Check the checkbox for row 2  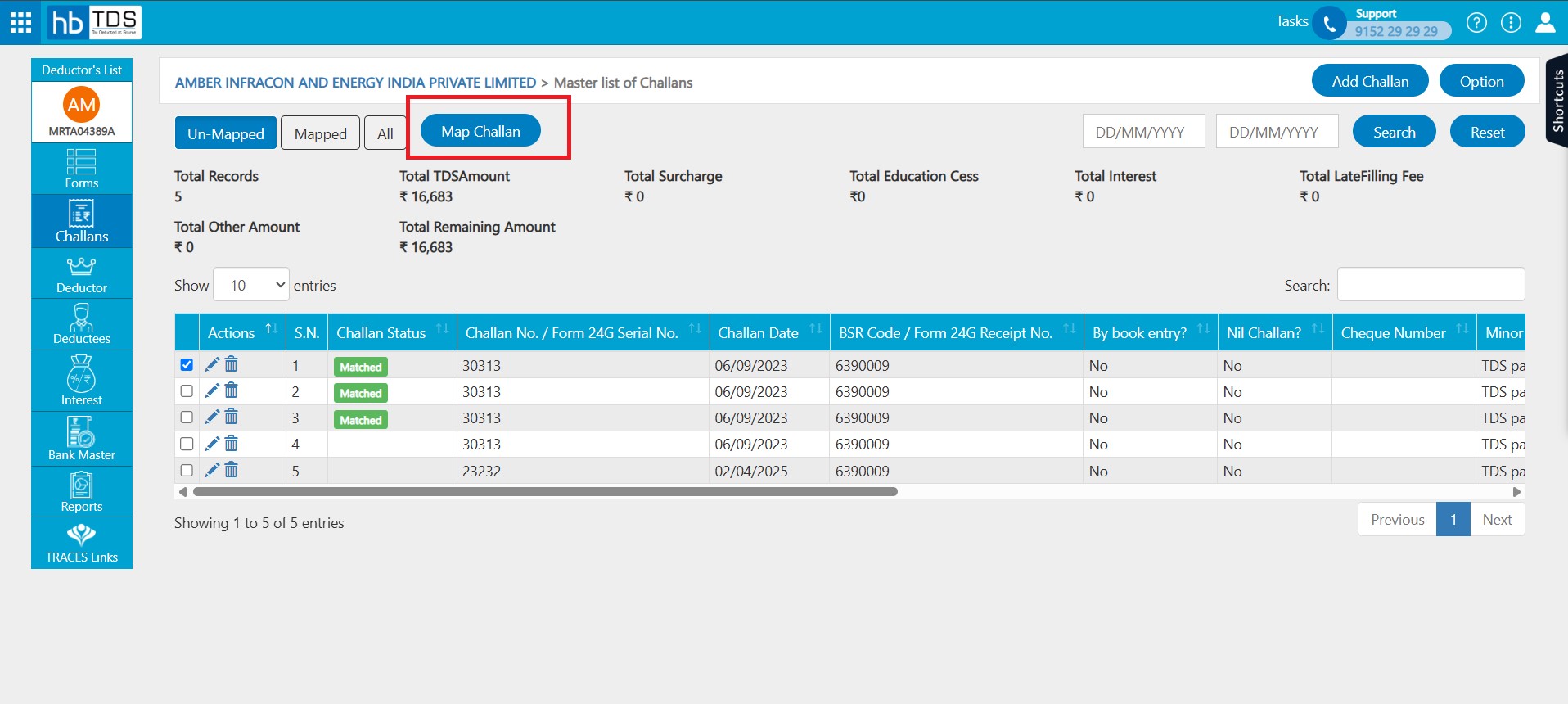click(x=187, y=390)
